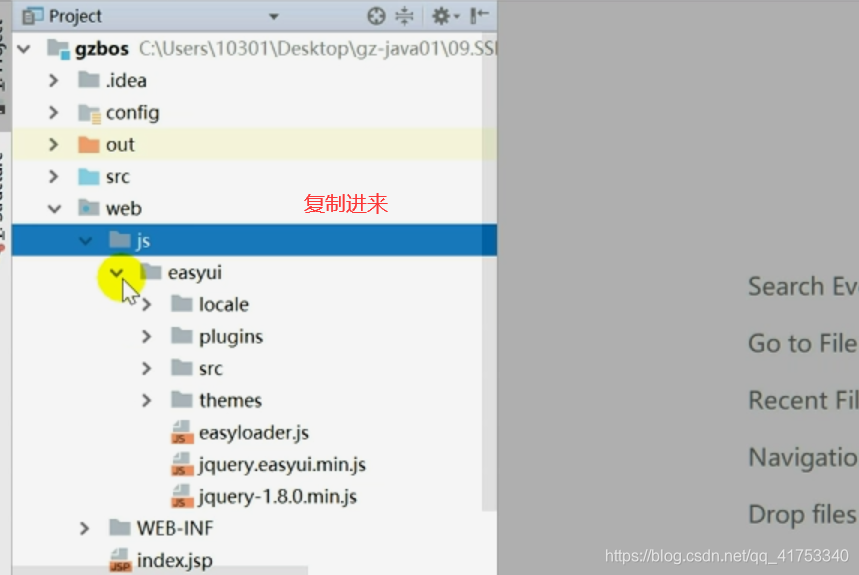
Task: Select the plugins folder icon
Action: [182, 336]
